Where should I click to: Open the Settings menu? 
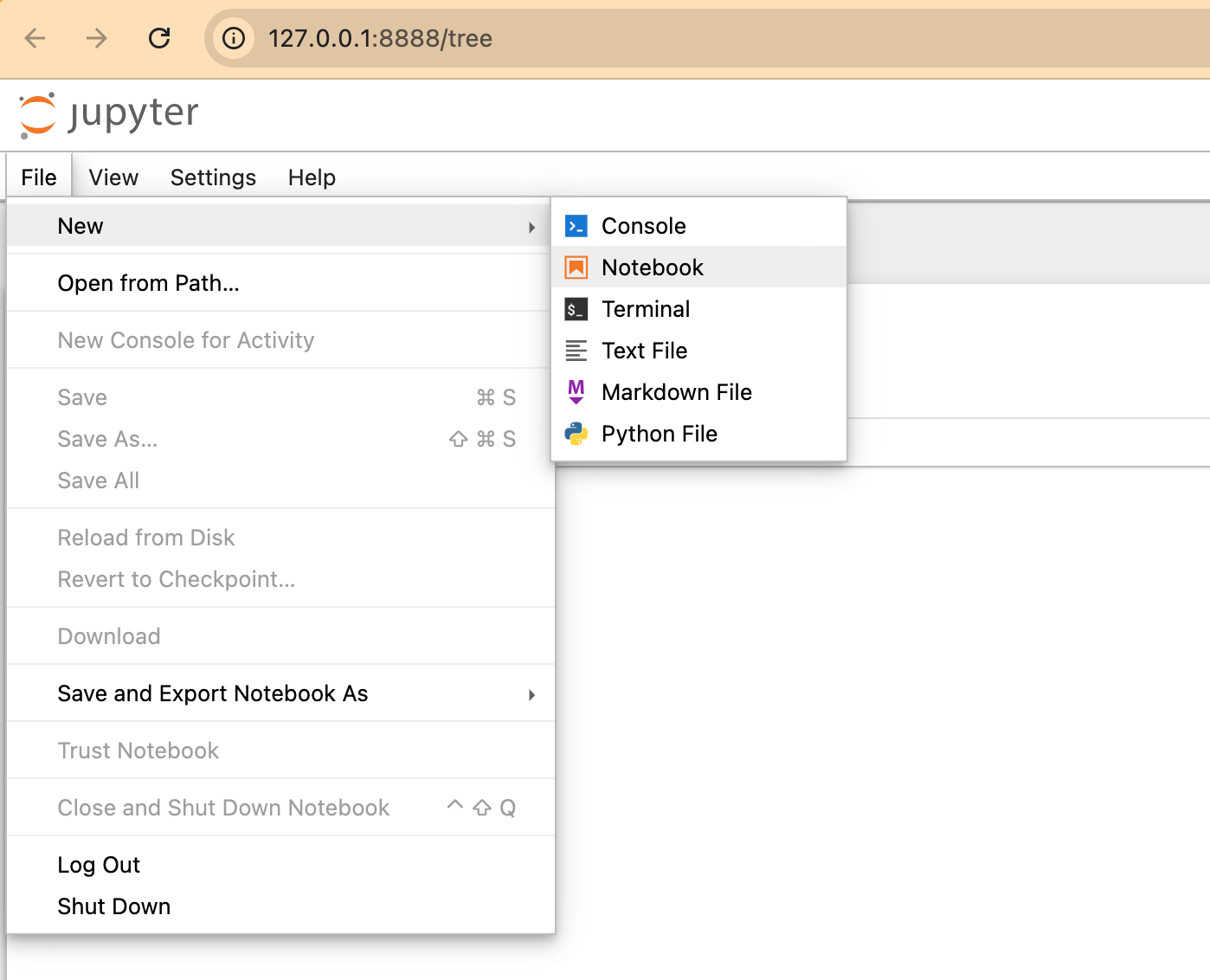coord(213,177)
